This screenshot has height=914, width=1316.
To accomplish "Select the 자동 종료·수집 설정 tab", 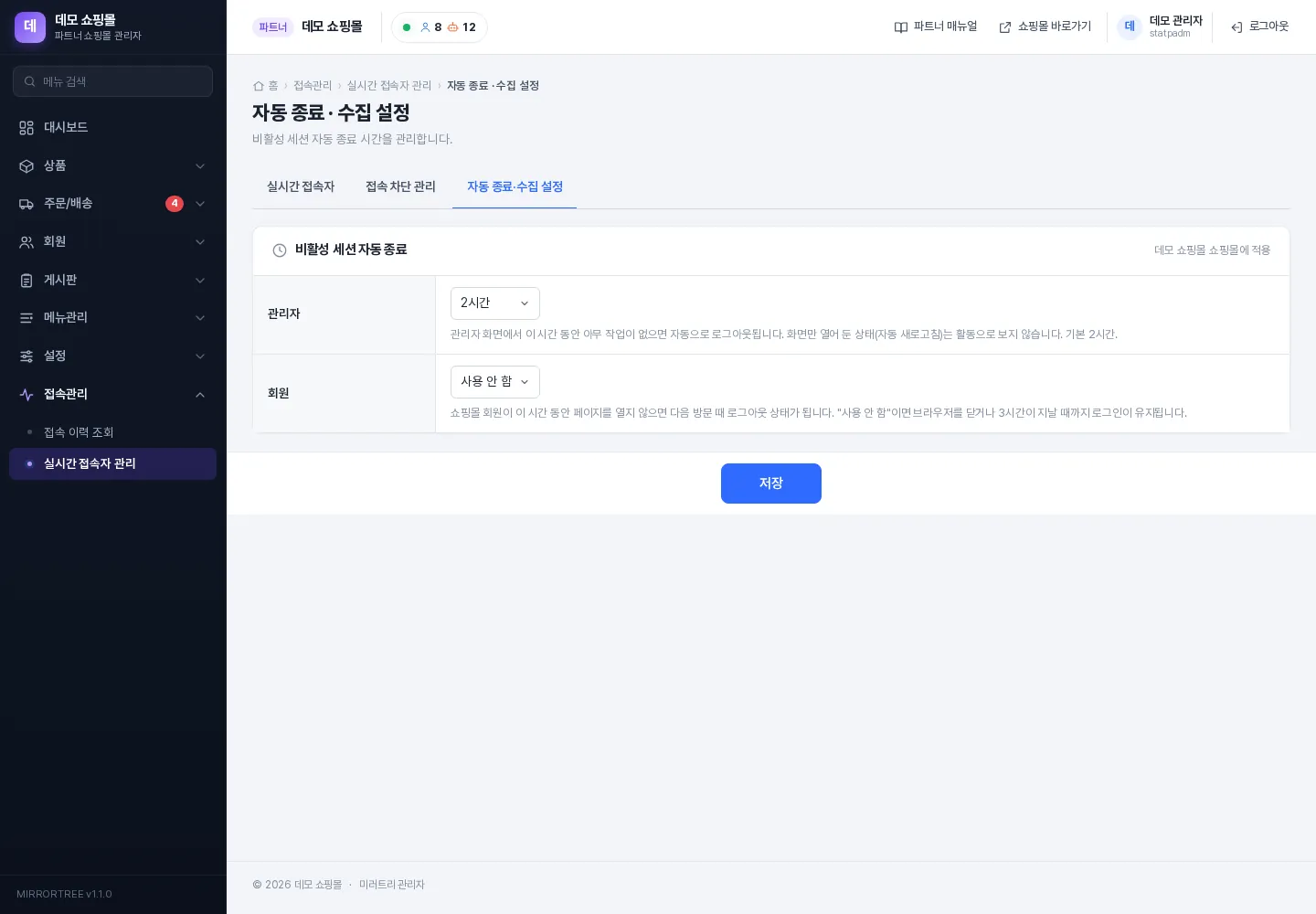I will tap(515, 186).
